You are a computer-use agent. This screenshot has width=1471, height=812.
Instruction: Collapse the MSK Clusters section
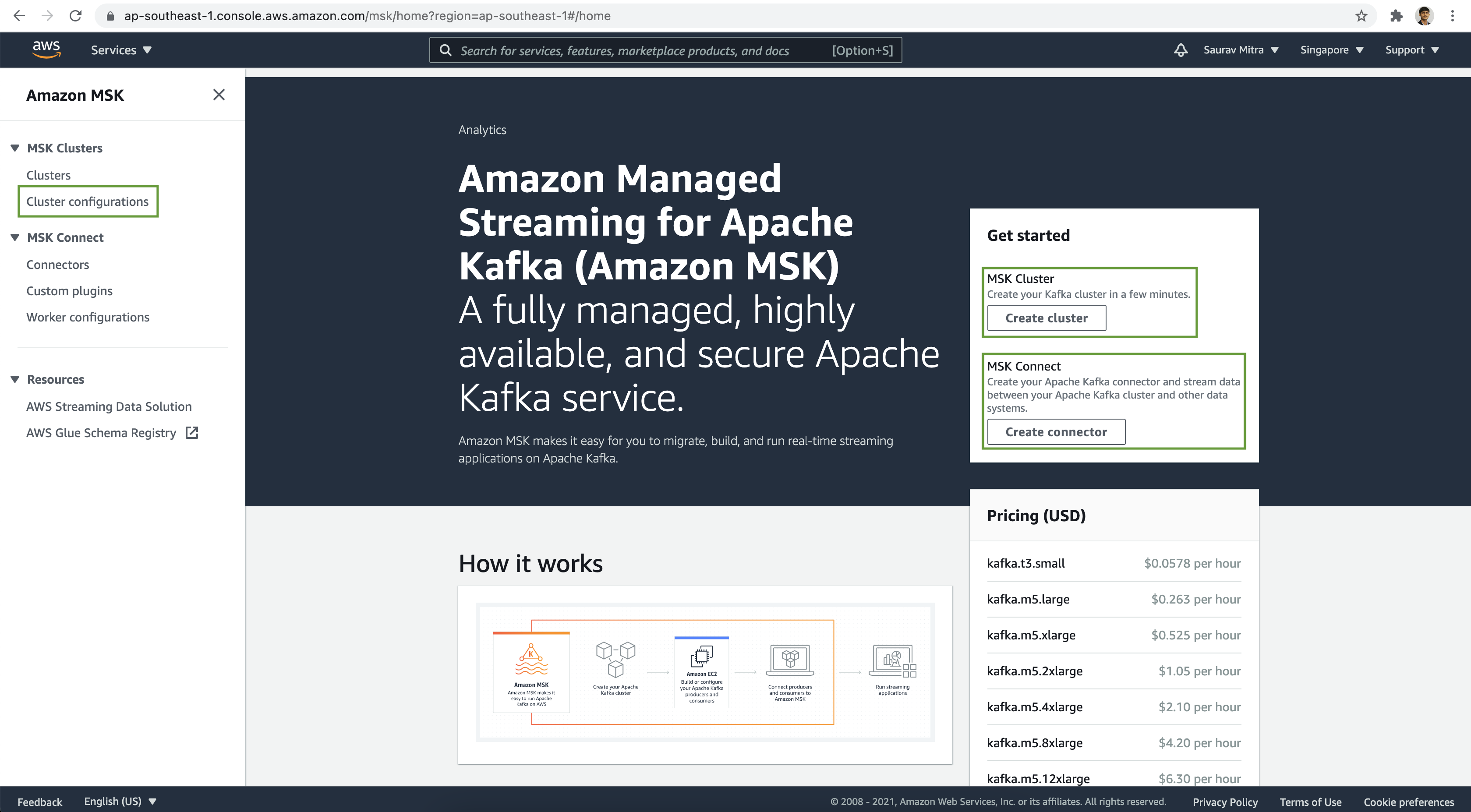pos(15,148)
